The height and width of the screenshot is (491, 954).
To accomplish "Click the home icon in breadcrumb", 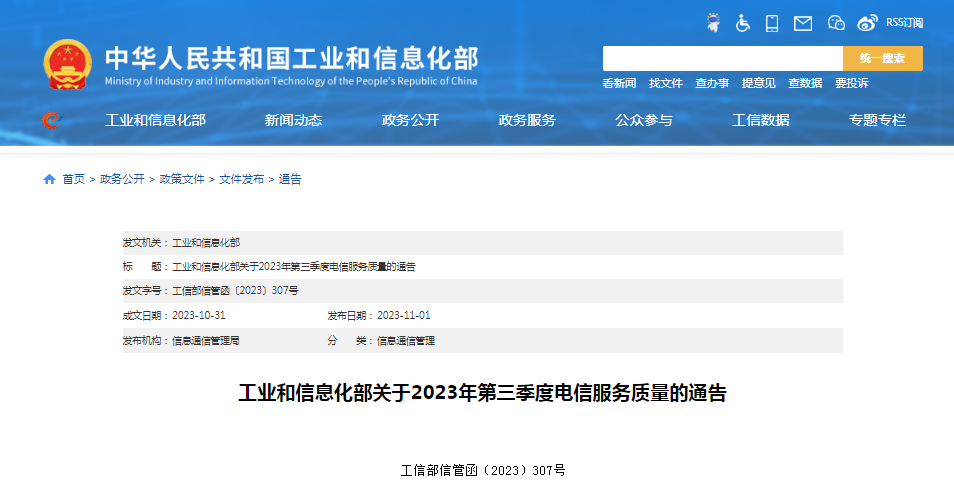I will (49, 179).
